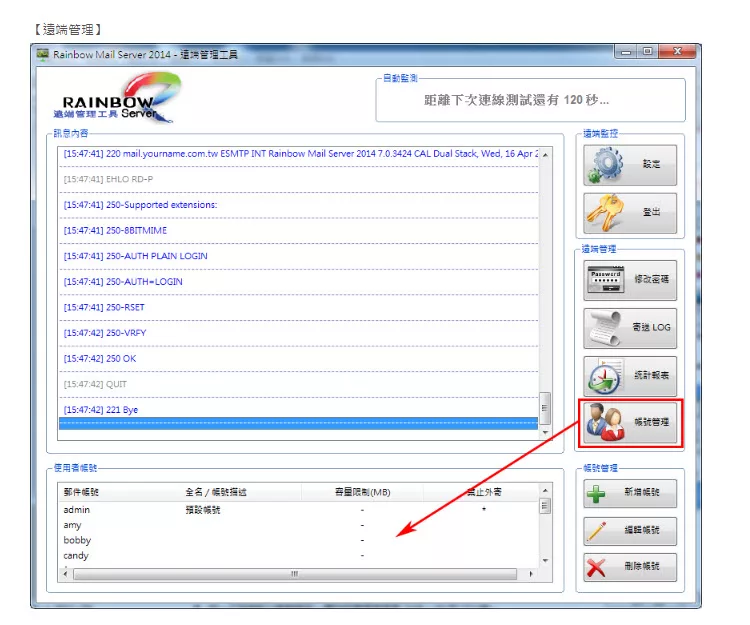Click green plus icon for 新增帳號
The image size is (750, 625).
[598, 493]
